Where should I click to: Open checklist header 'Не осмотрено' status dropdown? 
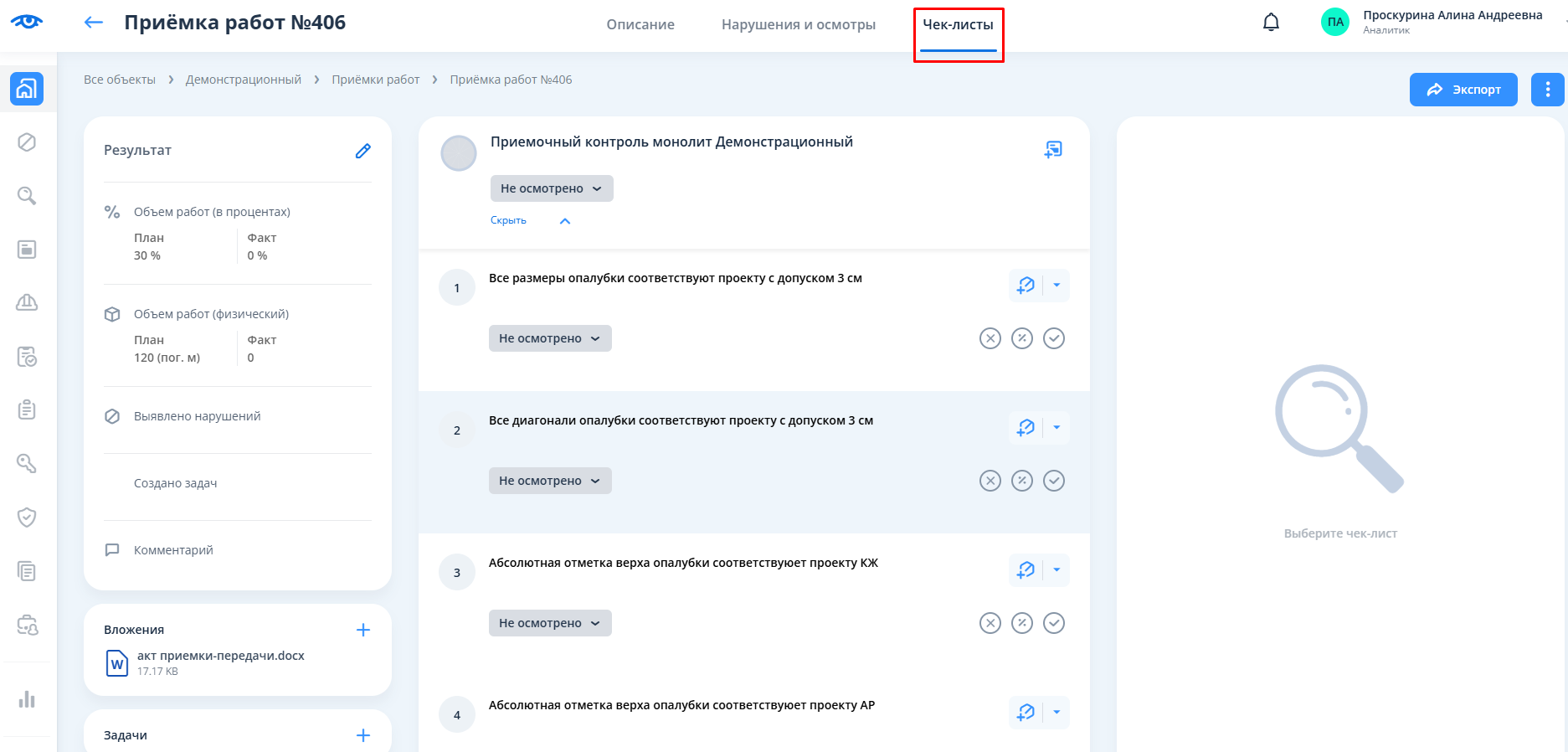point(552,188)
